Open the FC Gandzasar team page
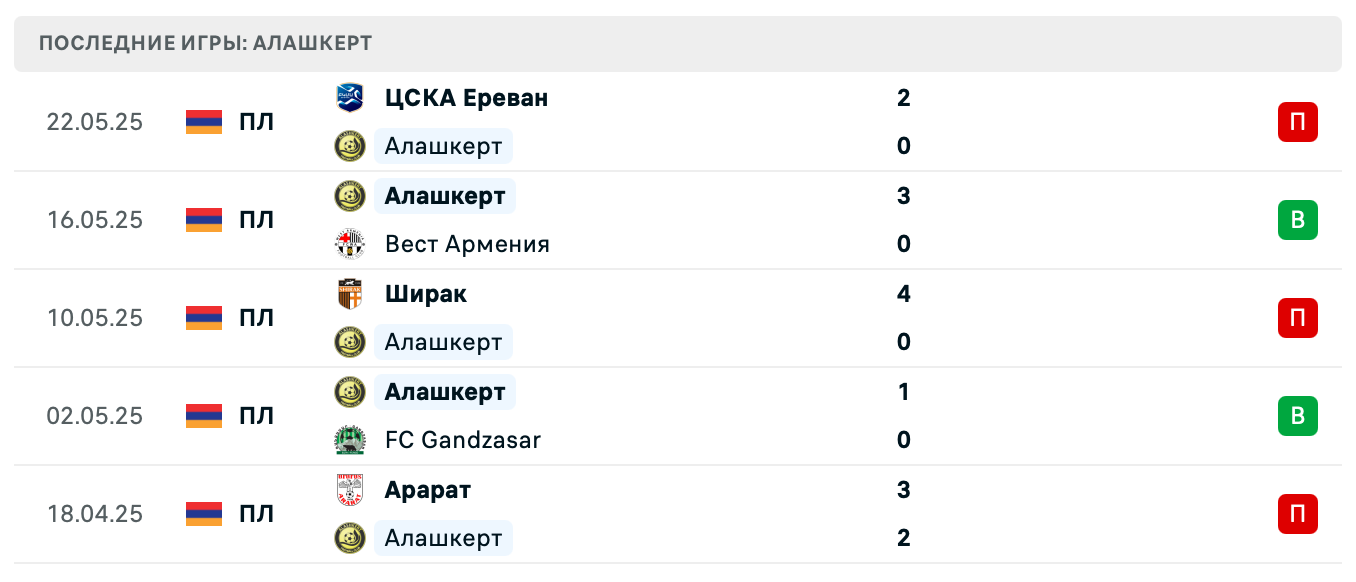 click(463, 440)
